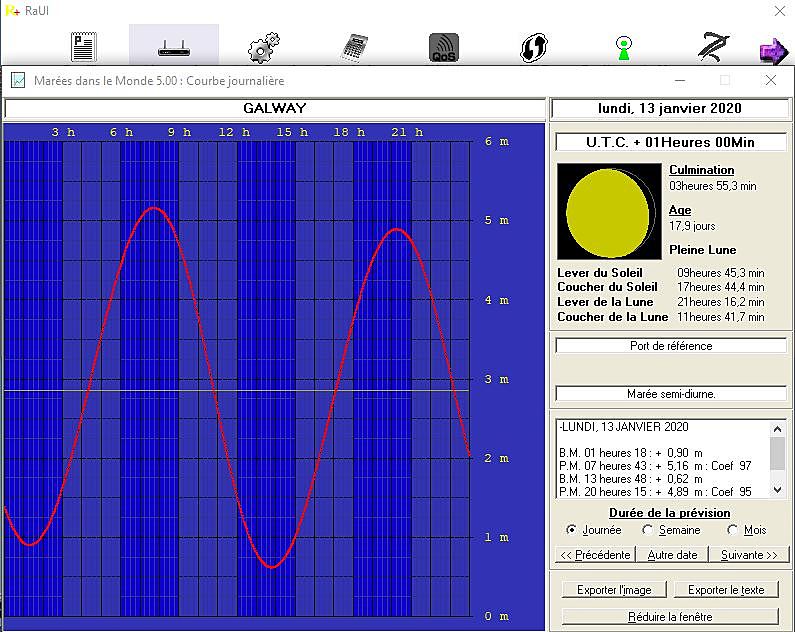This screenshot has height=632, width=795.
Task: Click the Durée de la prévision heading
Action: coord(669,512)
